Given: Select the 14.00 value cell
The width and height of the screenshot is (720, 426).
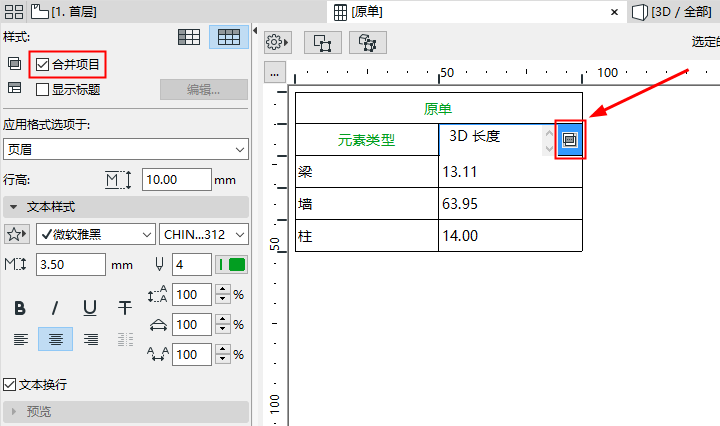Looking at the screenshot, I should pyautogui.click(x=510, y=236).
